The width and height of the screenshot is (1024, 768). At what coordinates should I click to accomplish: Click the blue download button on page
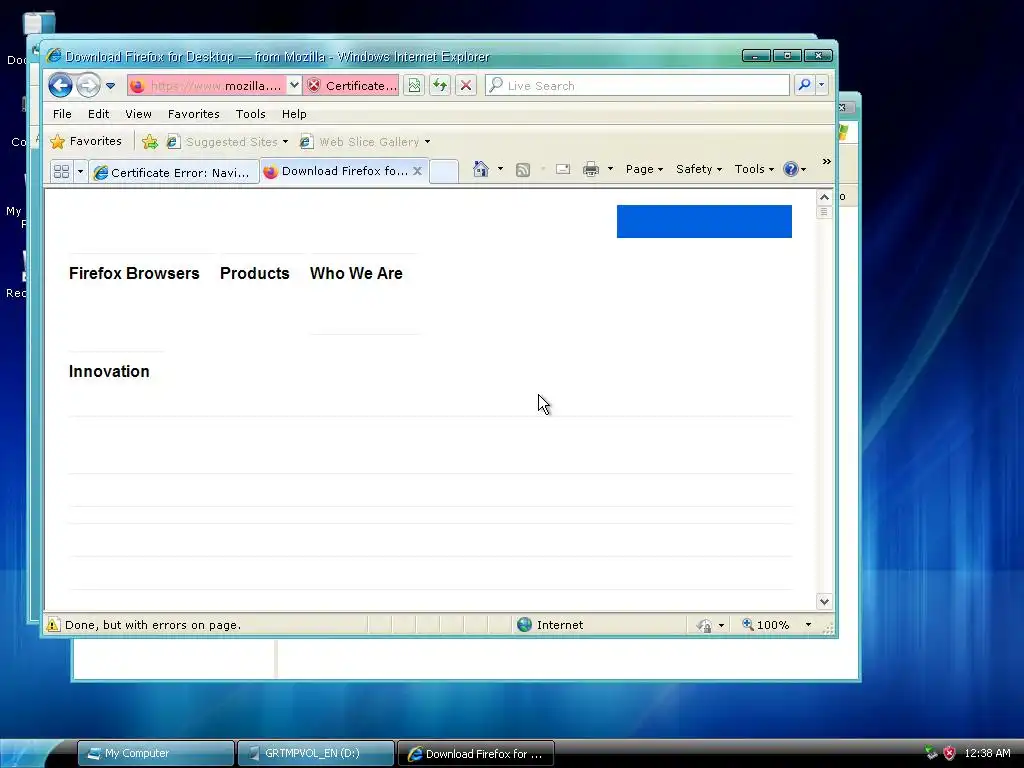click(704, 221)
